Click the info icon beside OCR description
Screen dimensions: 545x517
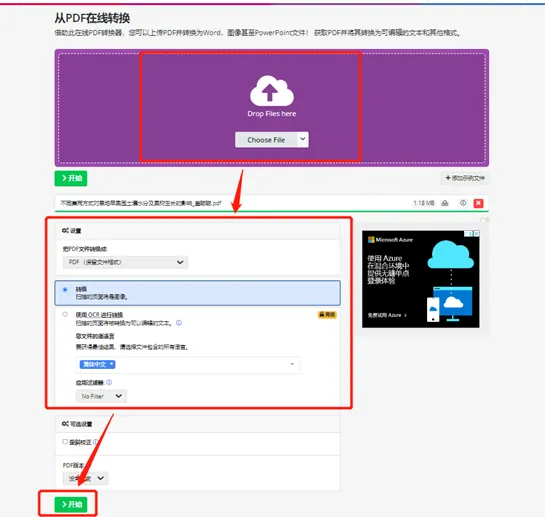tap(179, 323)
